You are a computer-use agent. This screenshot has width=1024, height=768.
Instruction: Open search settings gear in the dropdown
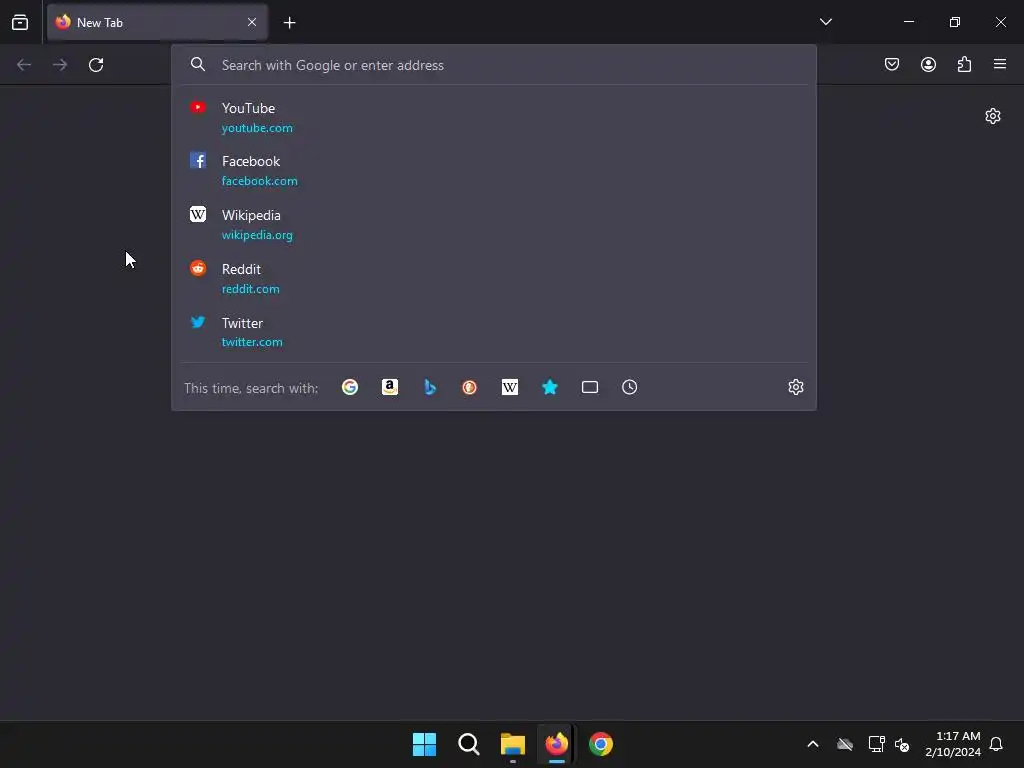pyautogui.click(x=795, y=387)
